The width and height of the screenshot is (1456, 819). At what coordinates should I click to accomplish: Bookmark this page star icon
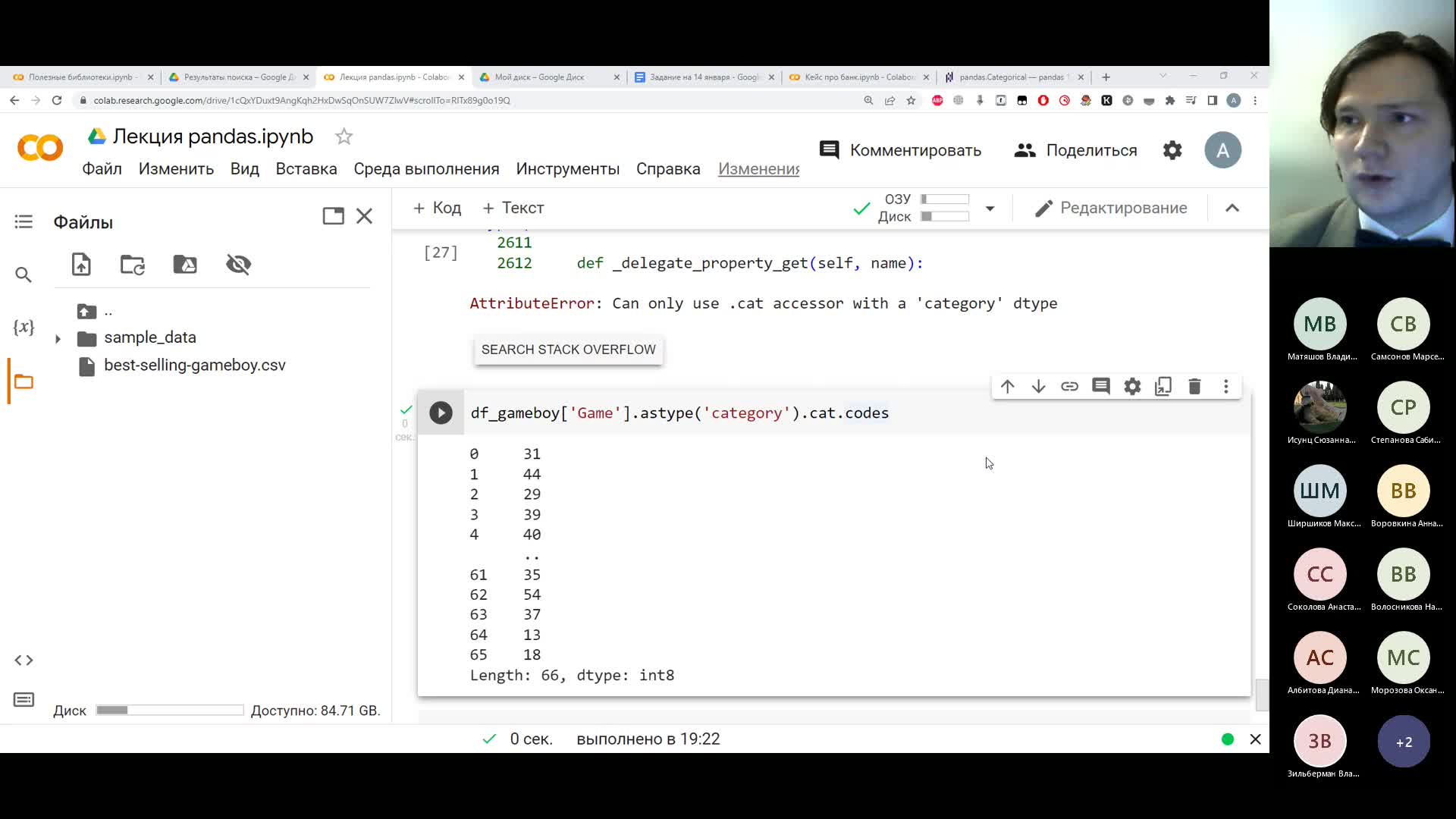click(911, 100)
